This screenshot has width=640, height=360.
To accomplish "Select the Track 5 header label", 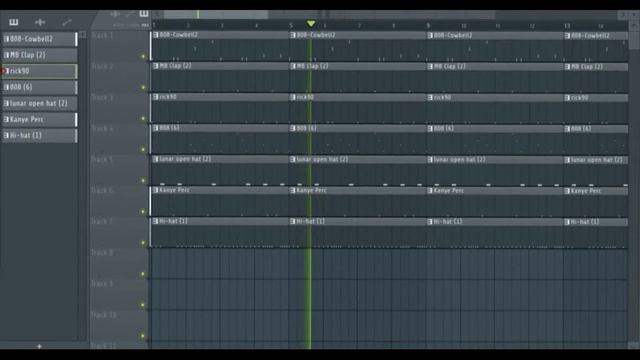I will click(x=102, y=159).
